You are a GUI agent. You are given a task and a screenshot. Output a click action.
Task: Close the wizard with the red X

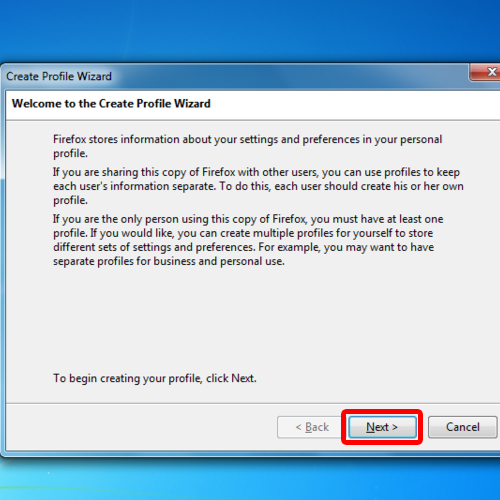click(486, 72)
